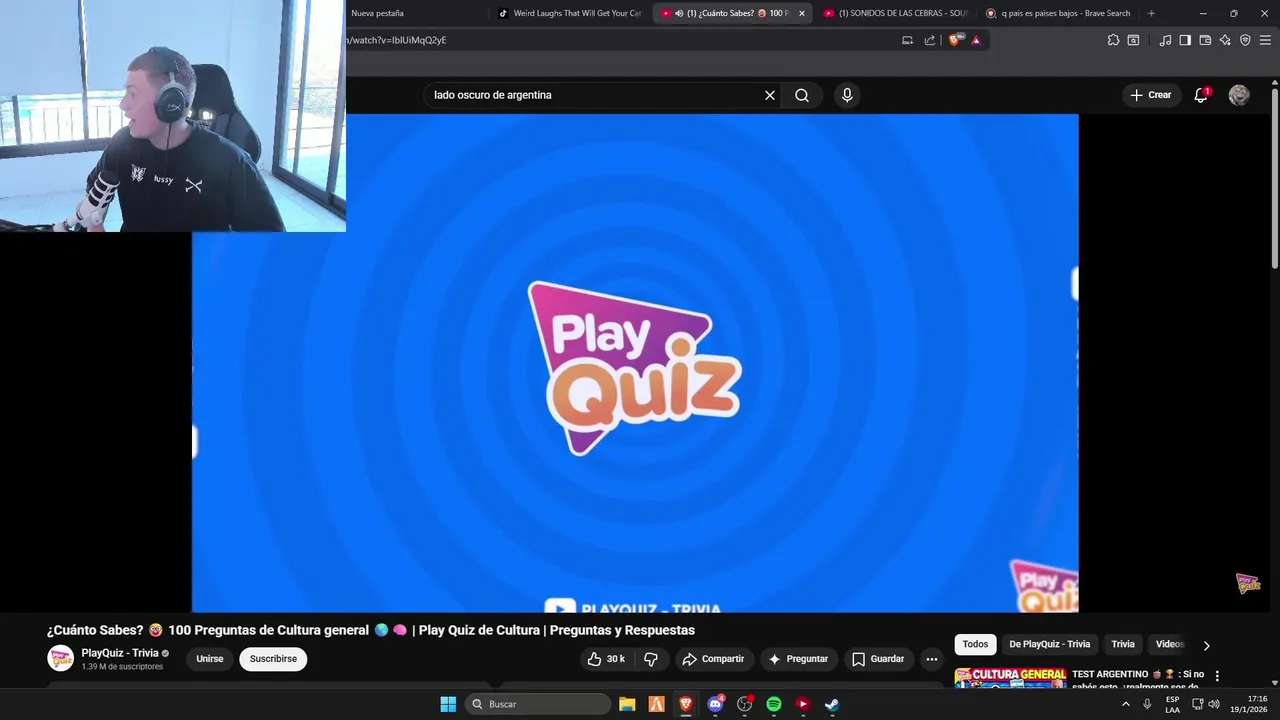Open a new browser tab with plus

tap(1151, 13)
